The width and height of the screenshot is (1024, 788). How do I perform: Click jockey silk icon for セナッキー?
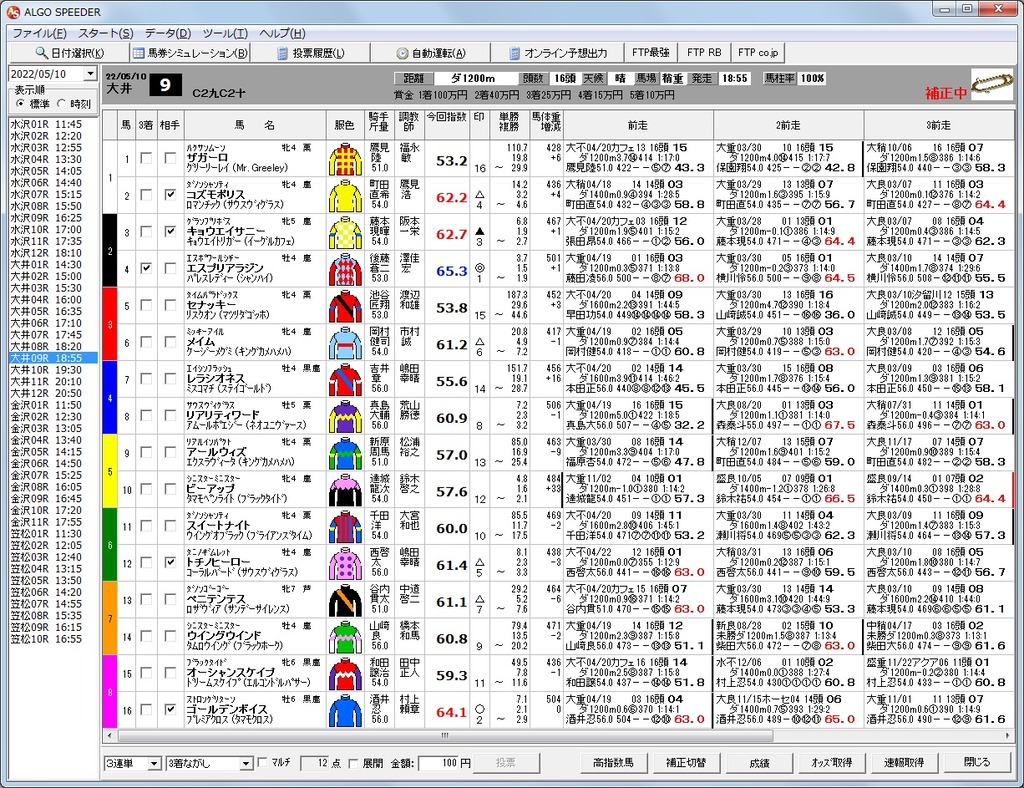coord(345,306)
